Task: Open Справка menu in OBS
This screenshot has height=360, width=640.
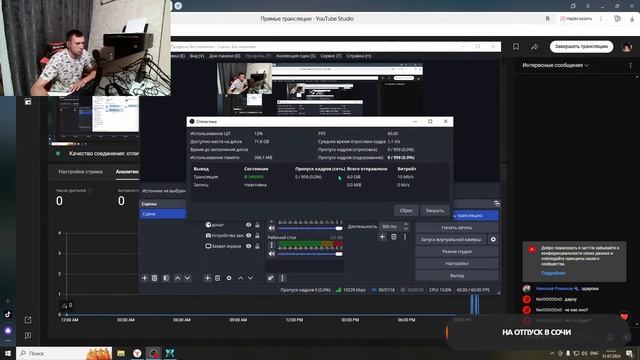Action: 359,56
